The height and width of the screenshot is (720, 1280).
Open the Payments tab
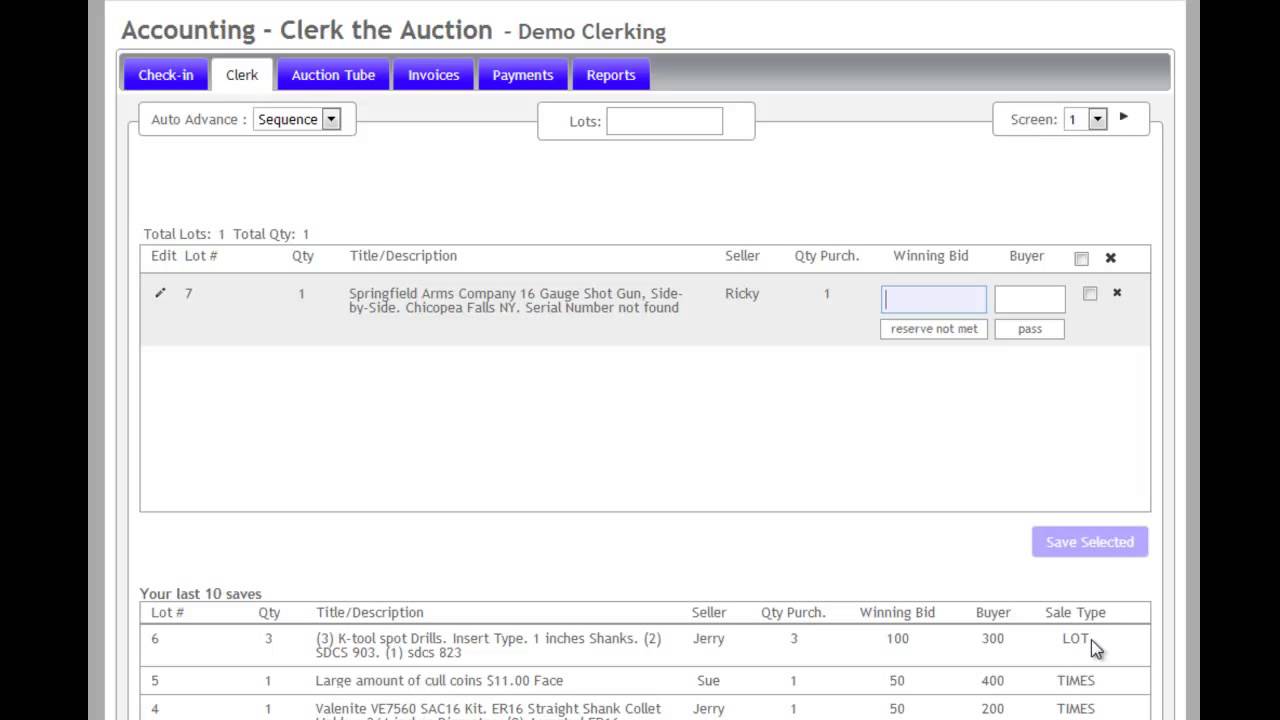(523, 75)
